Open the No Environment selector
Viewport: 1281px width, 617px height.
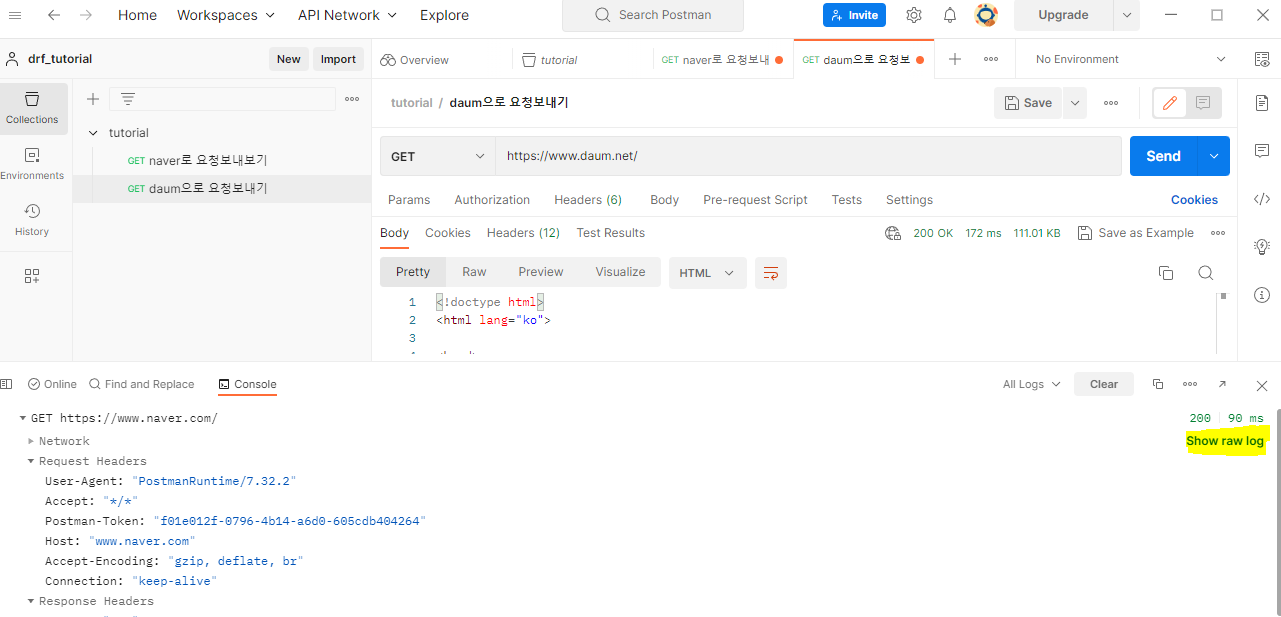tap(1130, 59)
